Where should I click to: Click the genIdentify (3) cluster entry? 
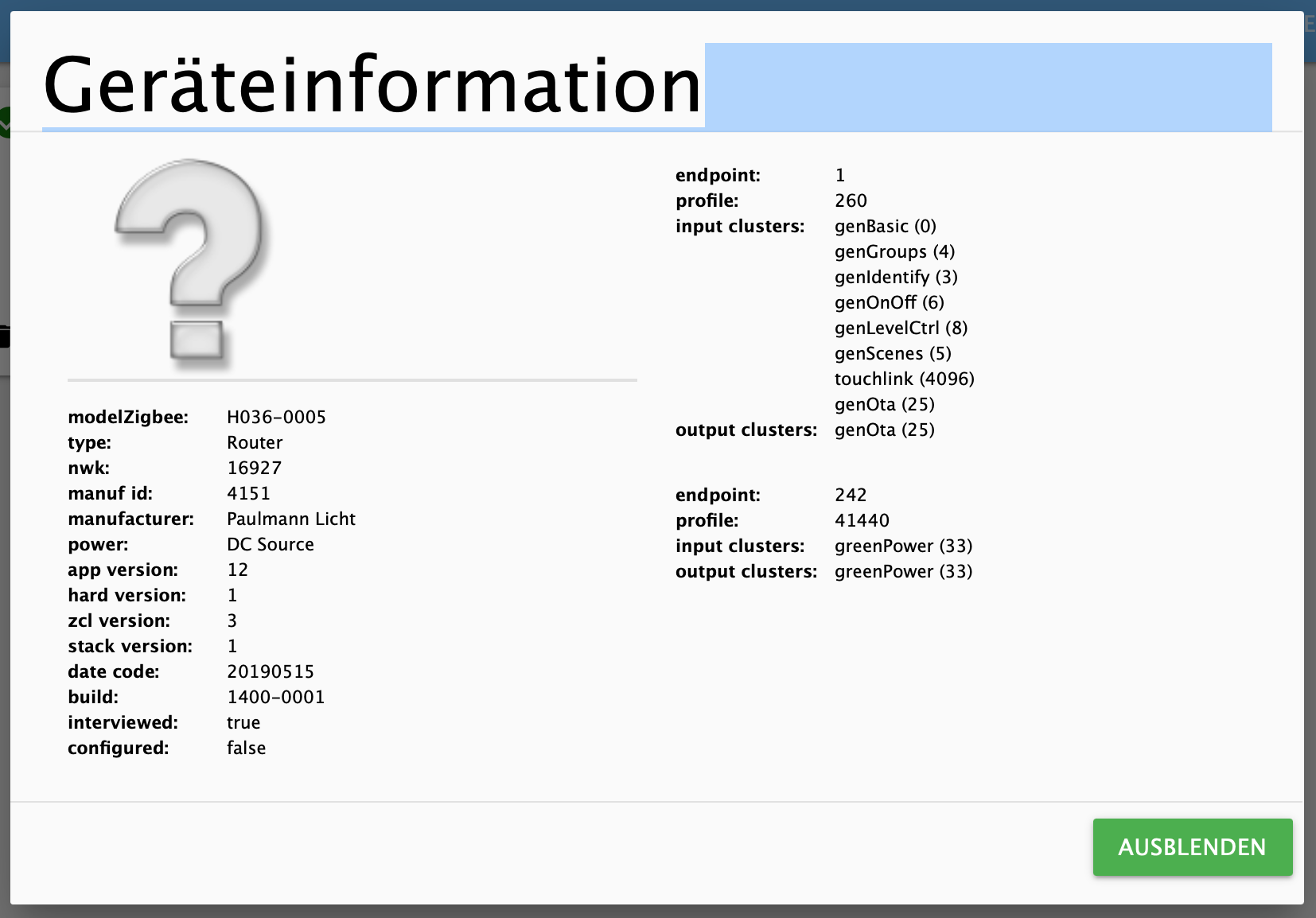896,277
